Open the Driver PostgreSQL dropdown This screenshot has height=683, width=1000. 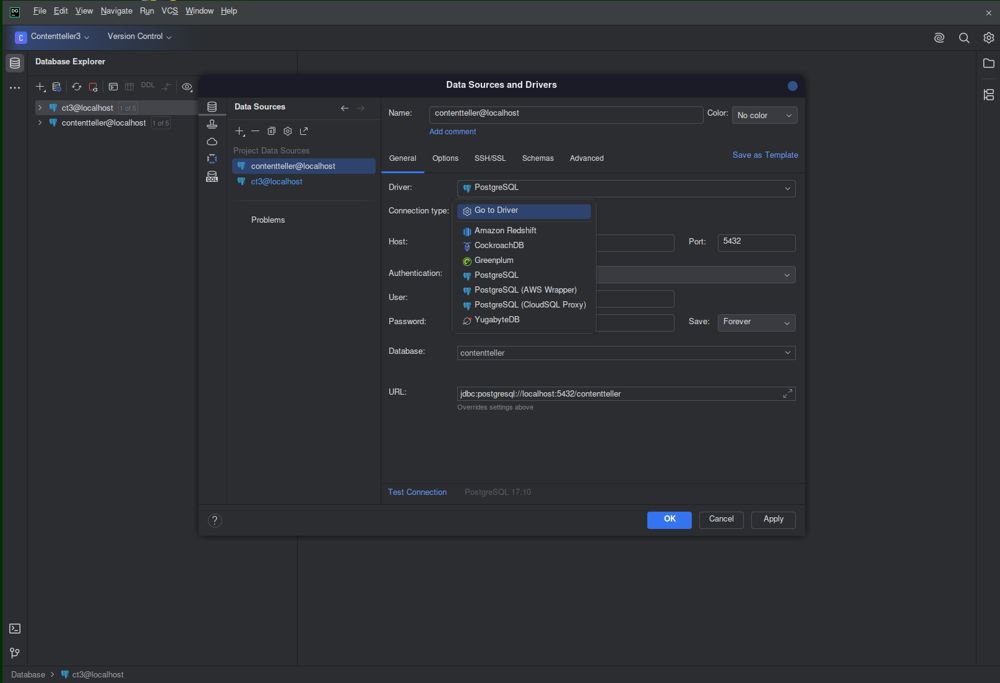point(626,188)
